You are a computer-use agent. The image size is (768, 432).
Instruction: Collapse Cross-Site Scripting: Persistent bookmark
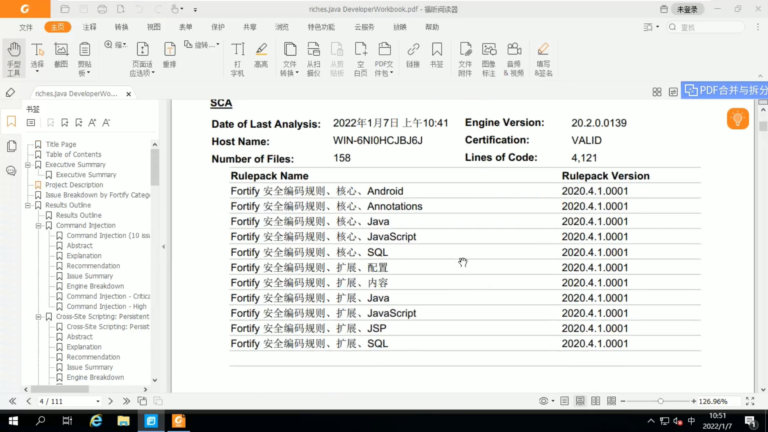click(38, 316)
